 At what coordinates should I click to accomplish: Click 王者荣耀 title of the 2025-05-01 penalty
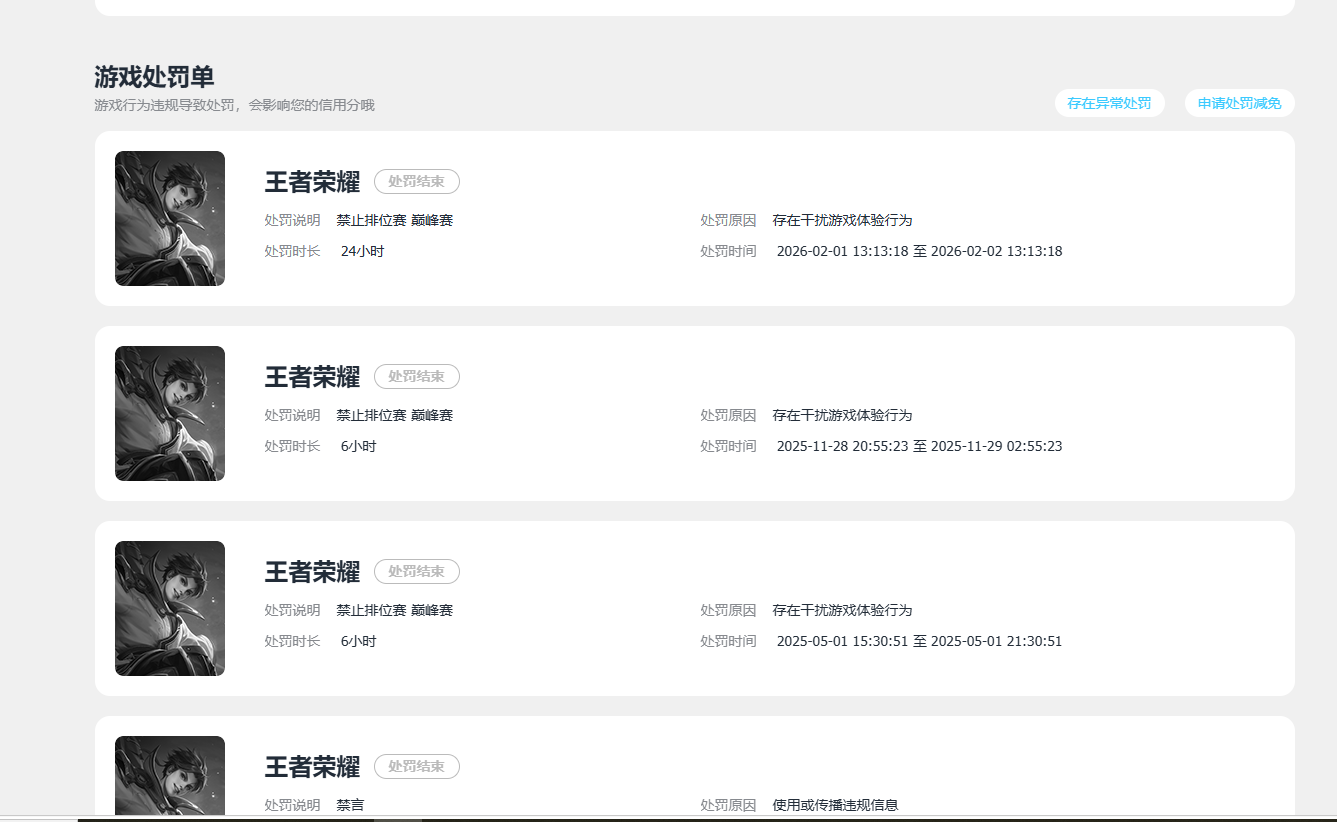(312, 572)
